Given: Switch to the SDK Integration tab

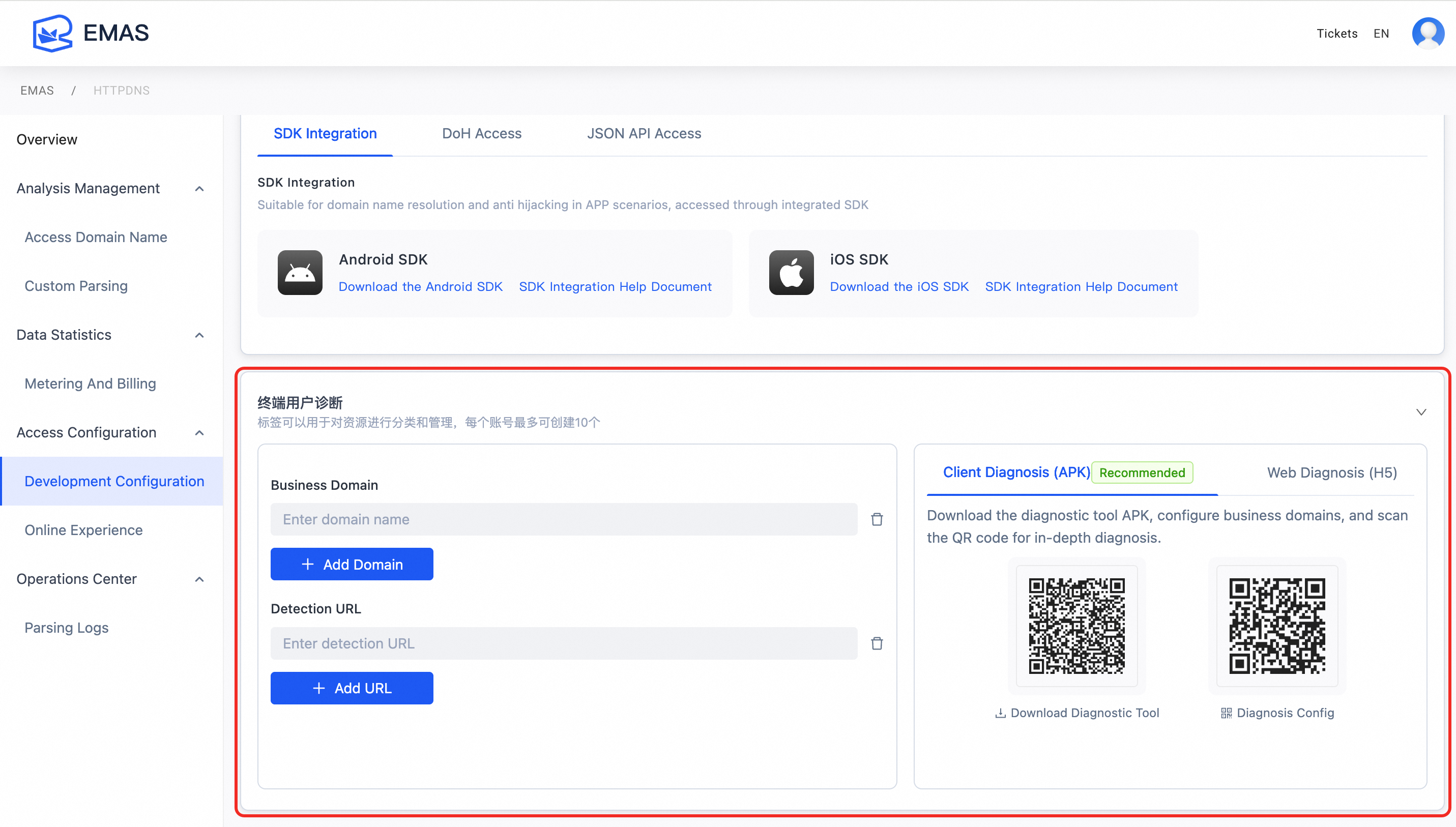Looking at the screenshot, I should [x=325, y=134].
